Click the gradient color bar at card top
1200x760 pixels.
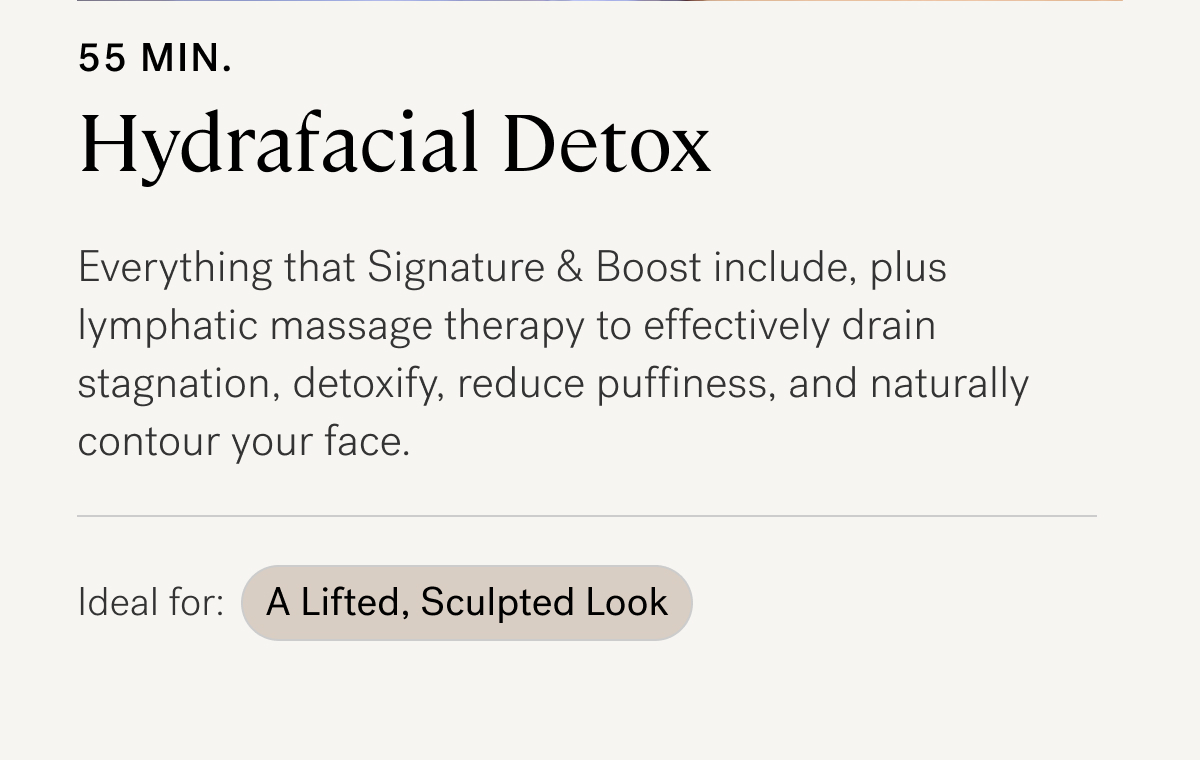[x=600, y=1]
